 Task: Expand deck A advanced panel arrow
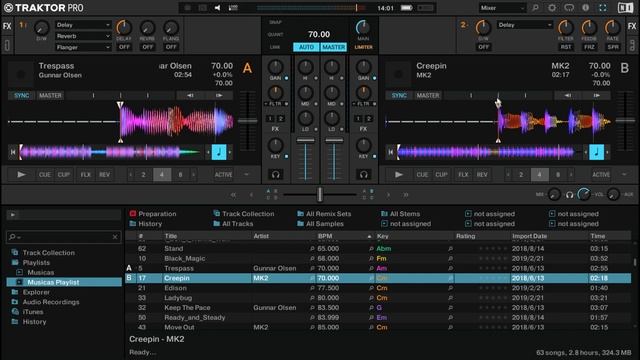tap(247, 175)
